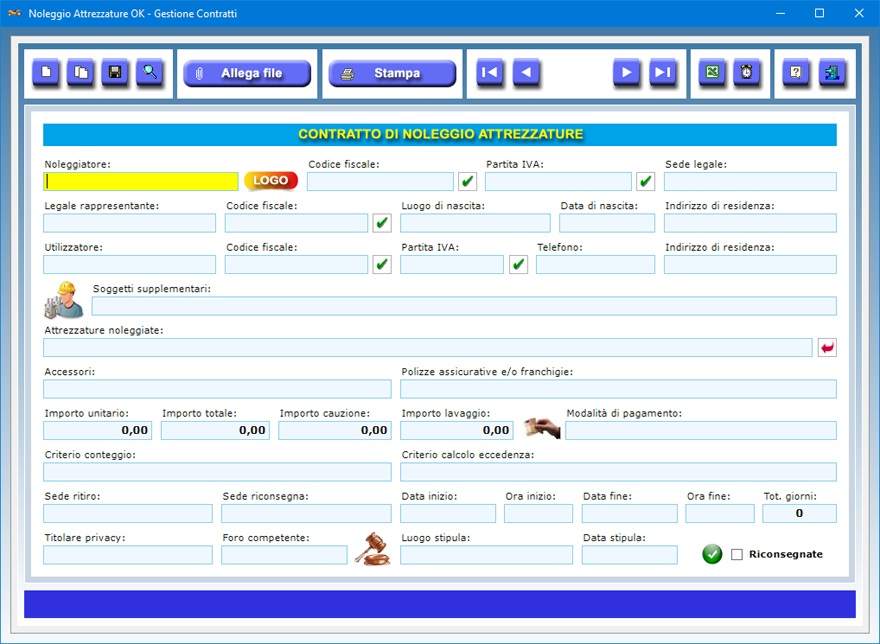Open help with the question mark icon
The width and height of the screenshot is (880, 644).
796,72
